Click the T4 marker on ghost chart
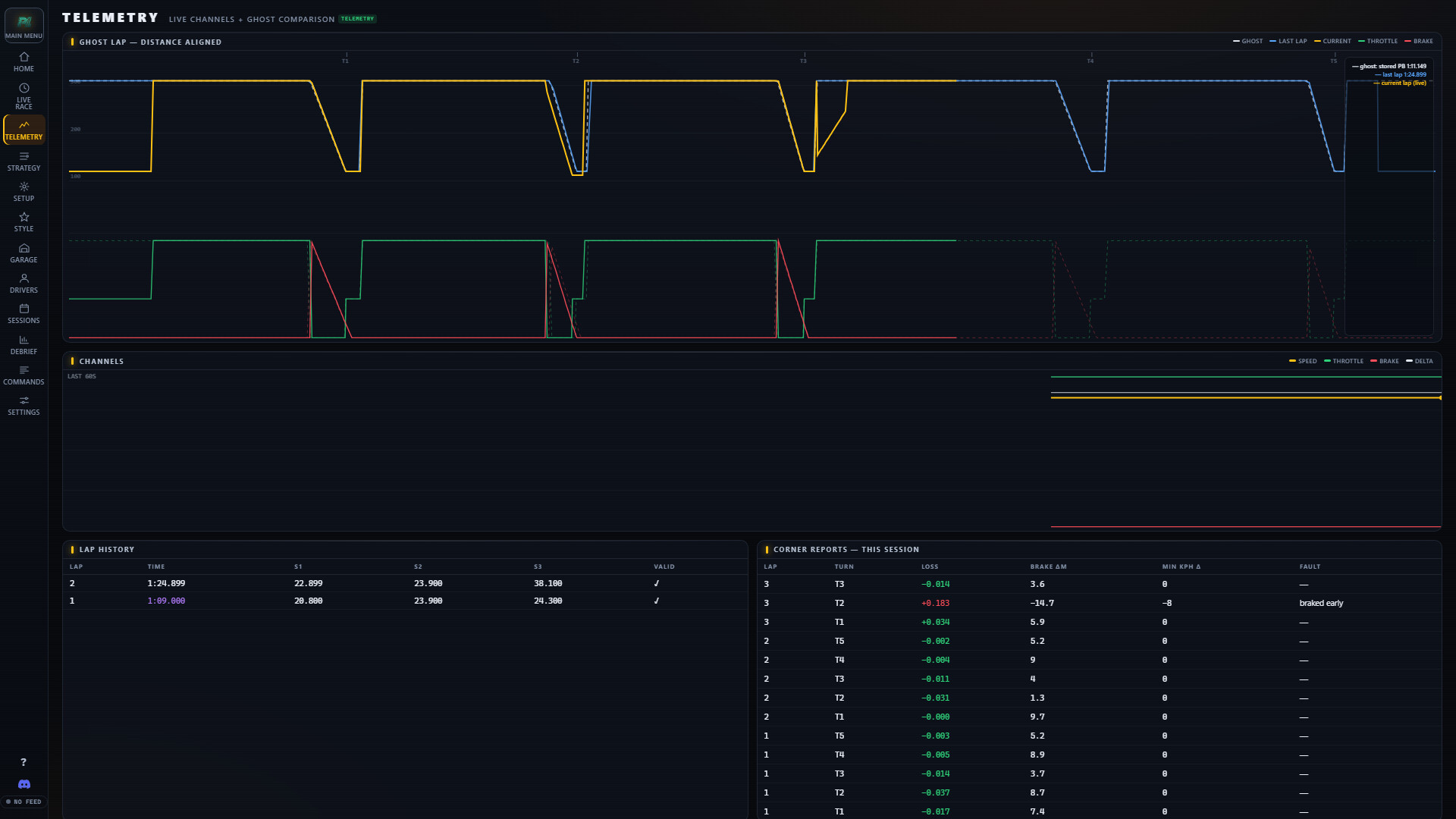1456x819 pixels. [x=1090, y=58]
